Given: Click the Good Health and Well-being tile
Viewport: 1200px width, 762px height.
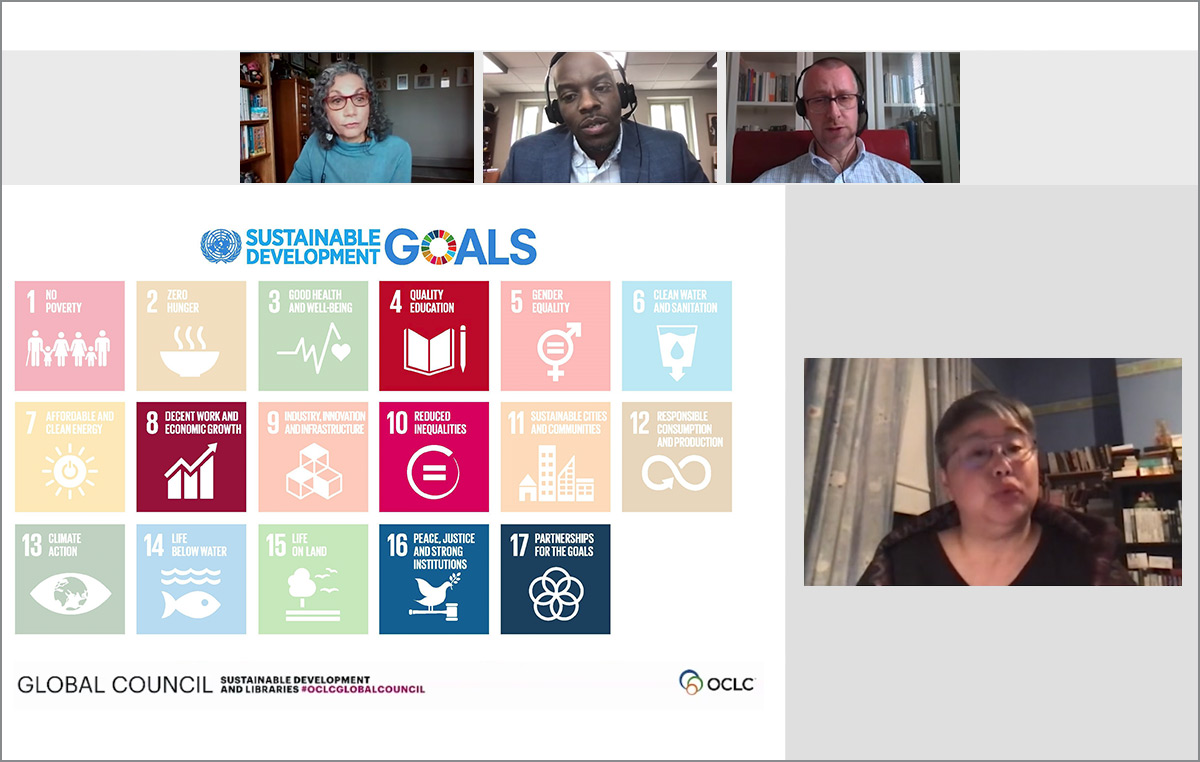Looking at the screenshot, I should (x=313, y=335).
